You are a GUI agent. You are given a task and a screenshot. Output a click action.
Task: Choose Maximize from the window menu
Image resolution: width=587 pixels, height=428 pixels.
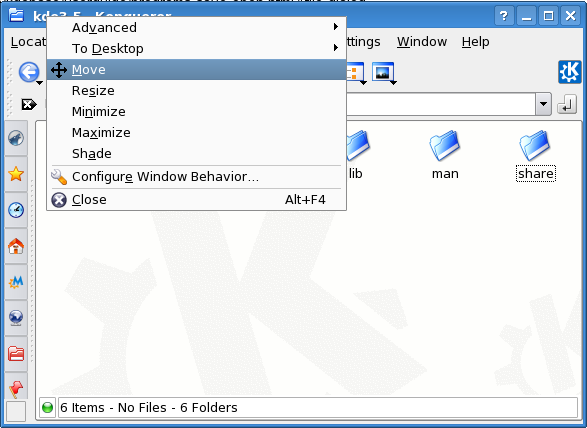click(196, 133)
